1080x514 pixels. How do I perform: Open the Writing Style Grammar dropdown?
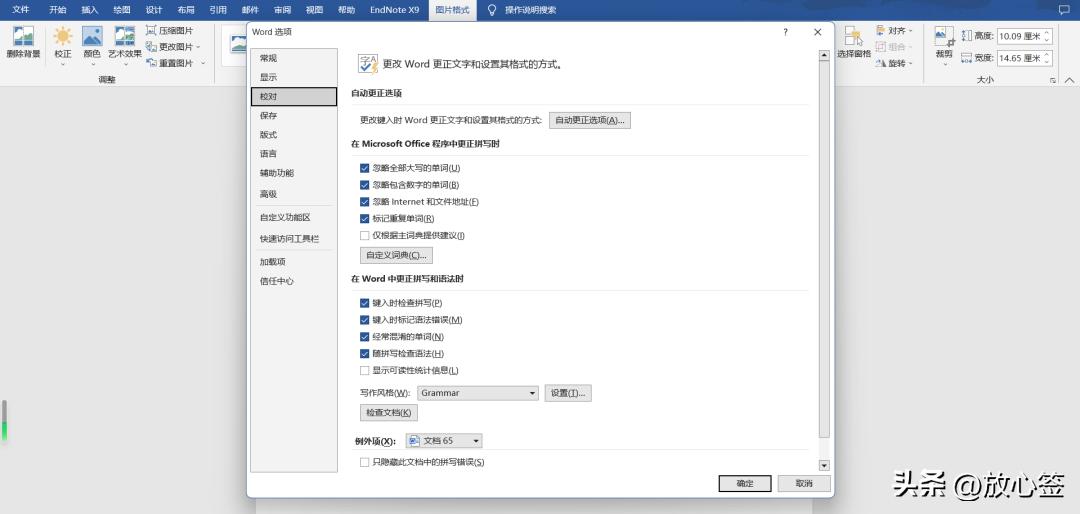tap(478, 393)
